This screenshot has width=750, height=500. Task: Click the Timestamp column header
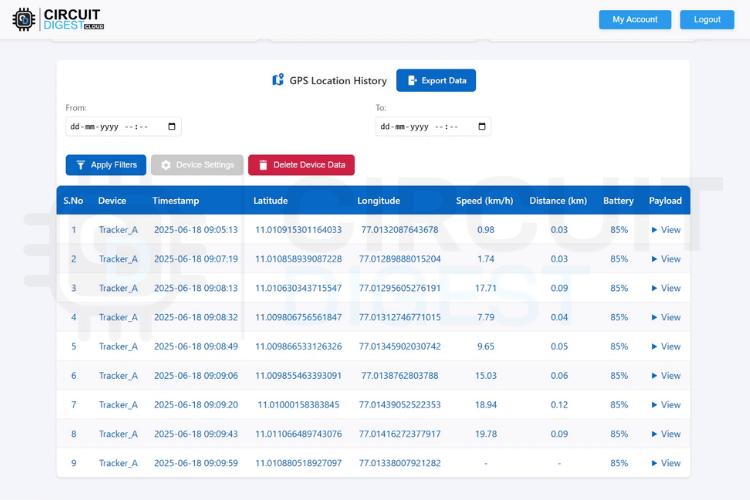176,200
